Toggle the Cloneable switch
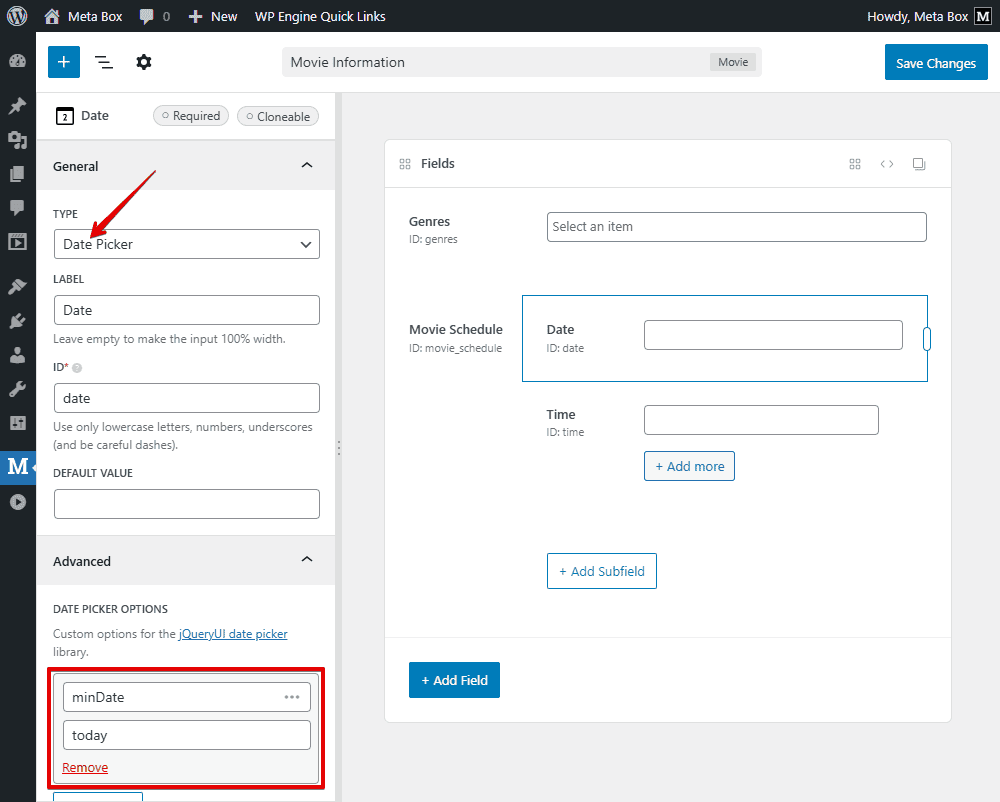1000x802 pixels. click(x=278, y=116)
